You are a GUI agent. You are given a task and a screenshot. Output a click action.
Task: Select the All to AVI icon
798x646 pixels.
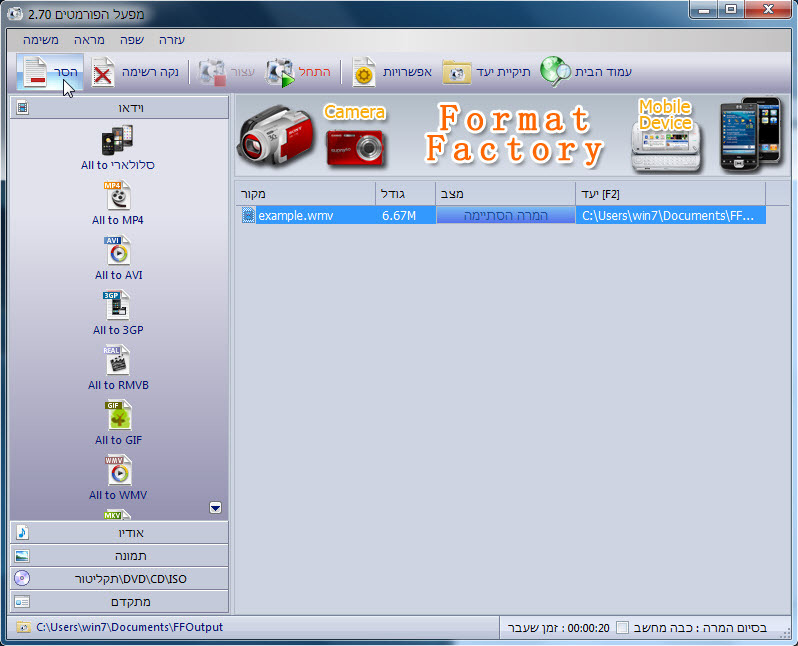click(x=118, y=250)
